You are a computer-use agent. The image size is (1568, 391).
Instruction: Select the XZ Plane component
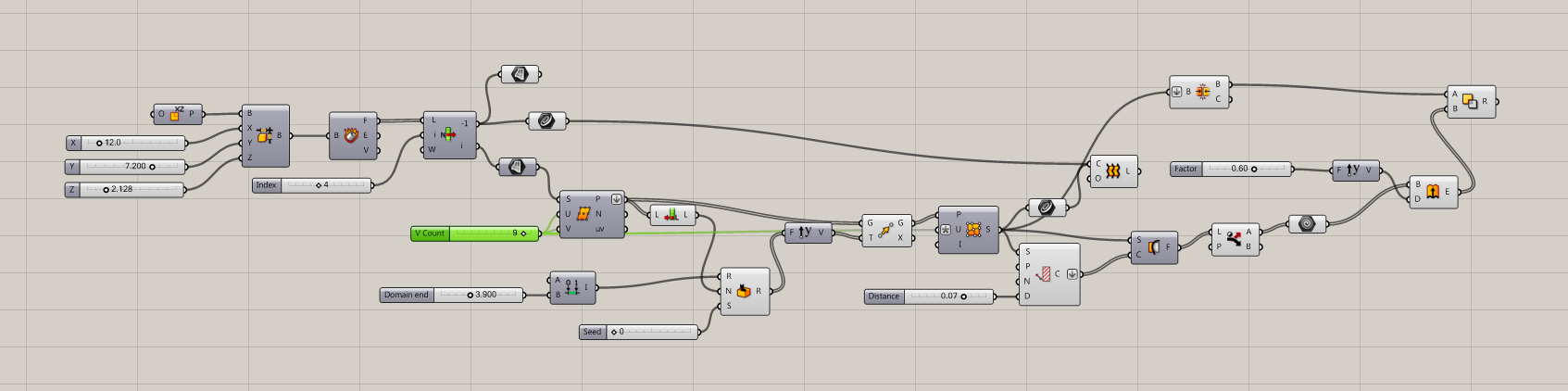[177, 114]
